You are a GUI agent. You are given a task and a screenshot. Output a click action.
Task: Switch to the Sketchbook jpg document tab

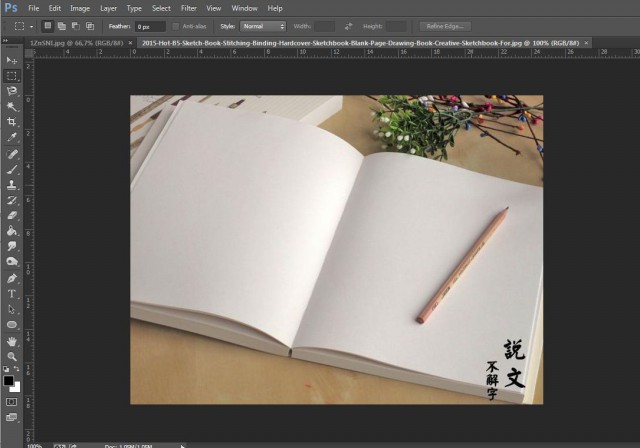pyautogui.click(x=360, y=43)
